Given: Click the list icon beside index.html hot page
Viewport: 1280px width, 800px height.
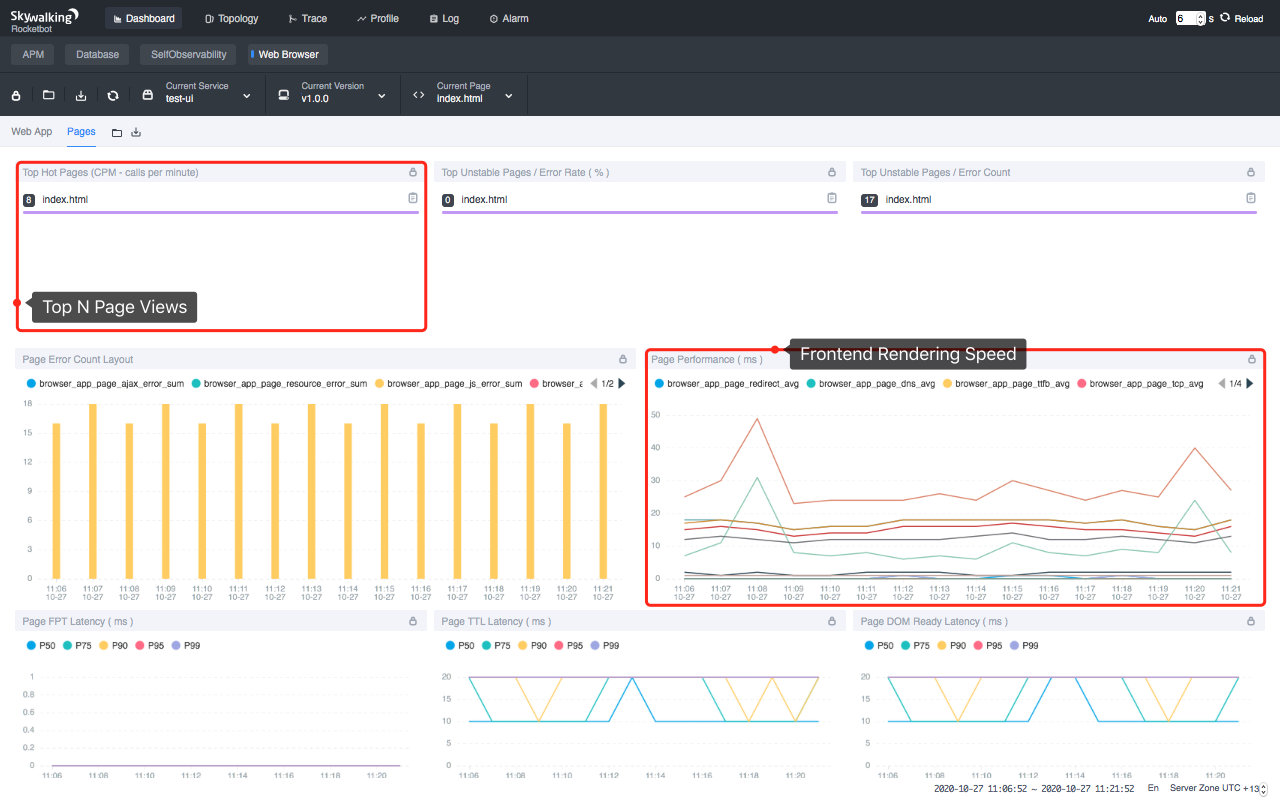Looking at the screenshot, I should click(412, 198).
